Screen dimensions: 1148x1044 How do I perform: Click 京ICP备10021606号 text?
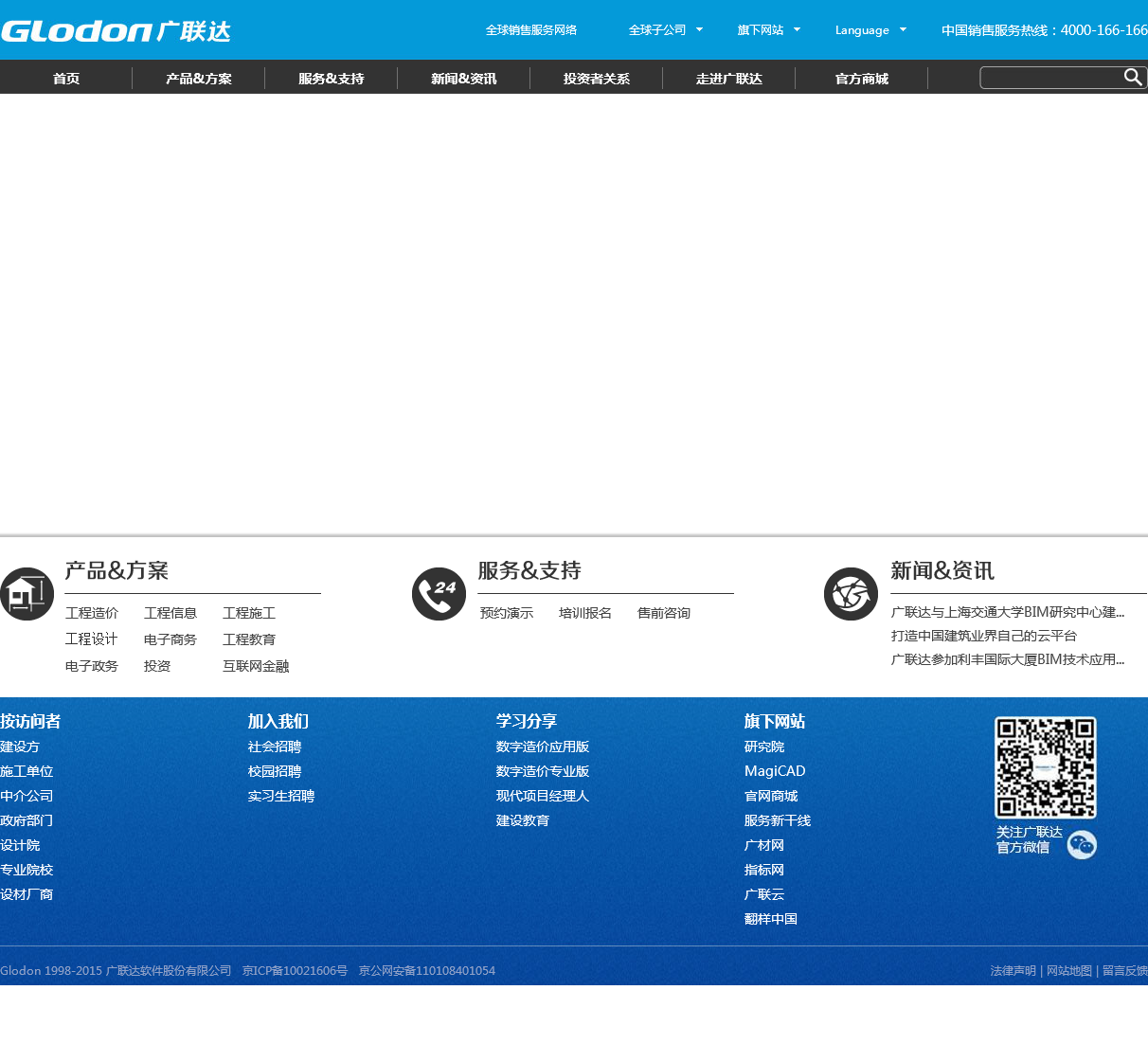[295, 971]
